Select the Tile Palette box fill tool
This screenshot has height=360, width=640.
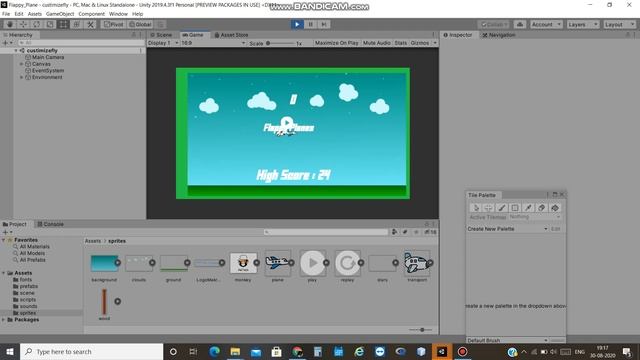(515, 208)
